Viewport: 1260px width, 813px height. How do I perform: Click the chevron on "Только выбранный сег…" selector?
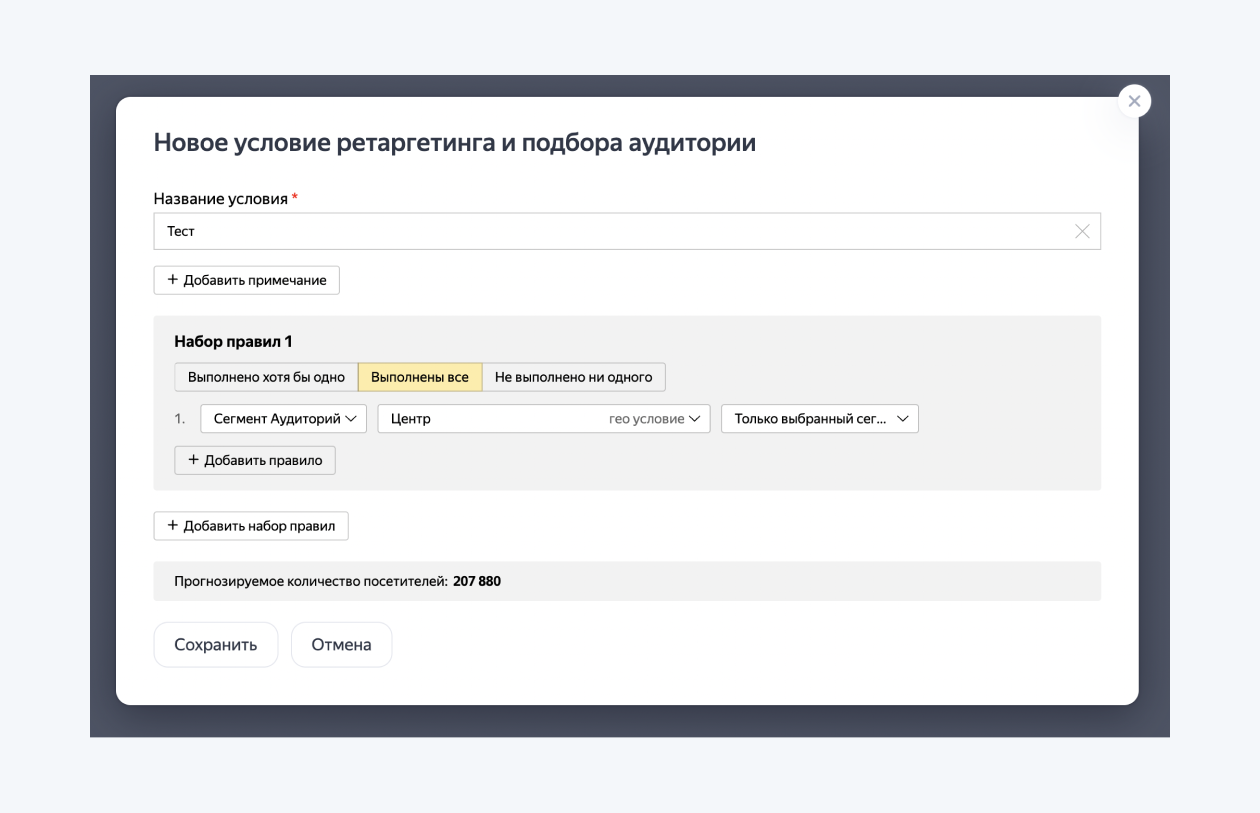[901, 418]
